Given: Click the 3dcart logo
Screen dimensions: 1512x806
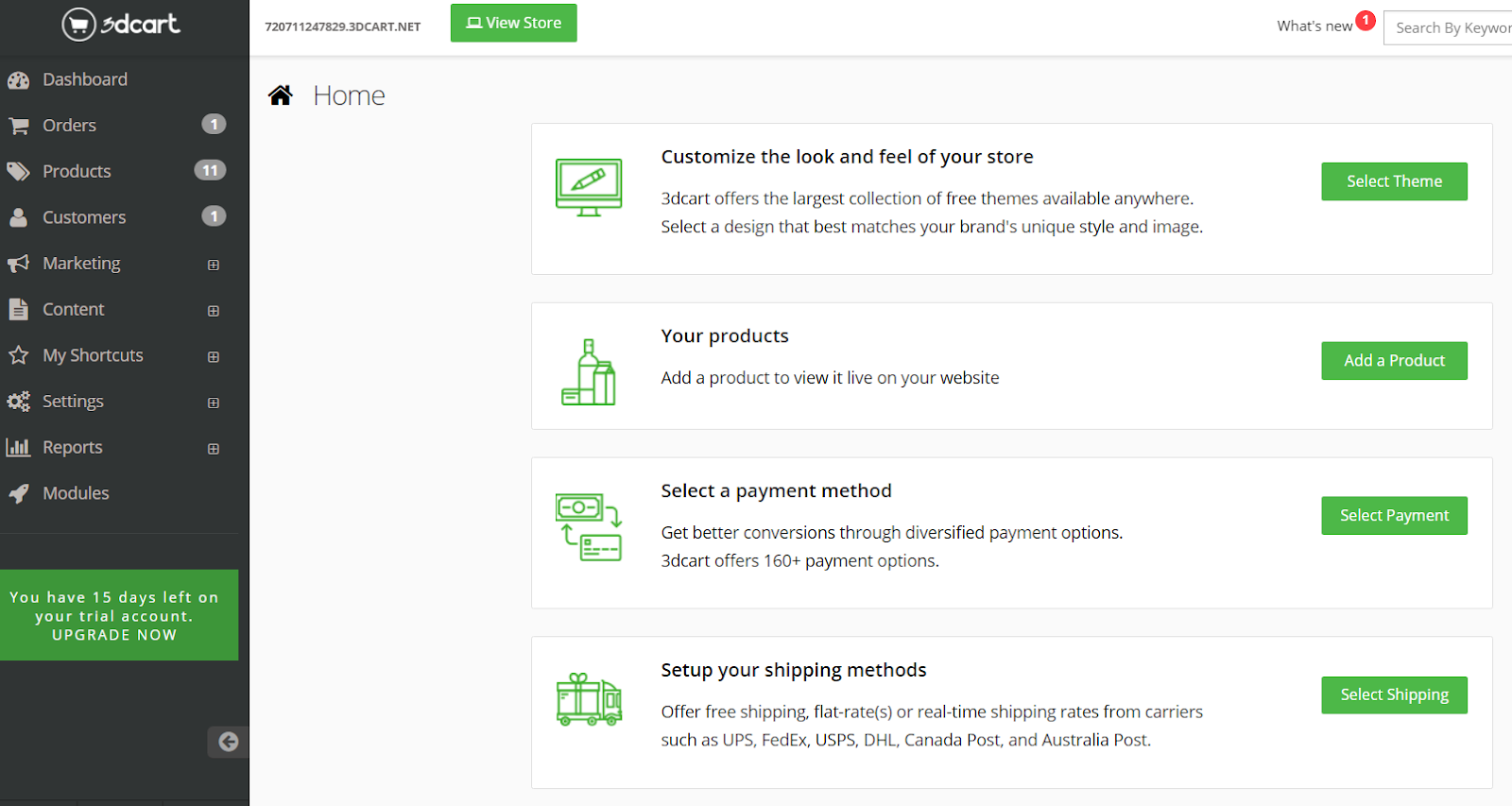Looking at the screenshot, I should 121,24.
